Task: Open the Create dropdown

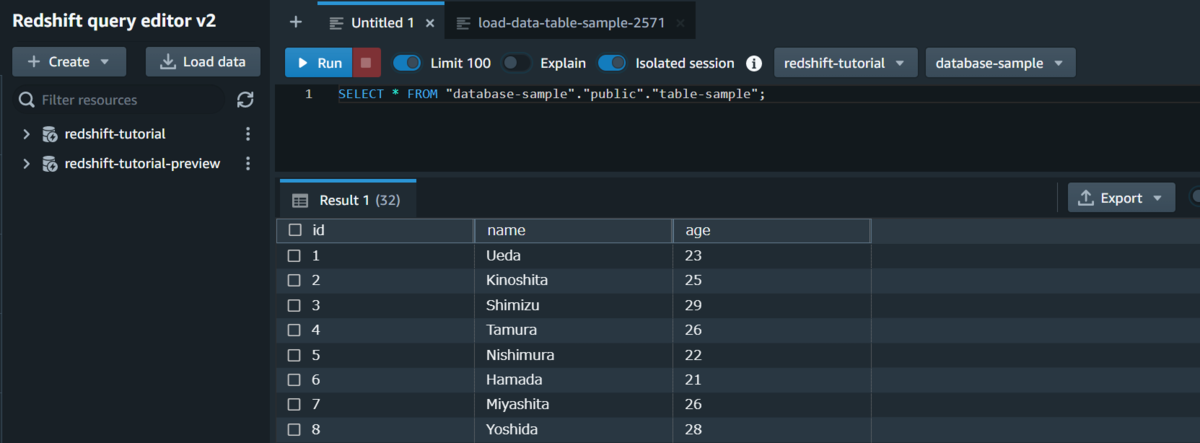Action: [69, 61]
